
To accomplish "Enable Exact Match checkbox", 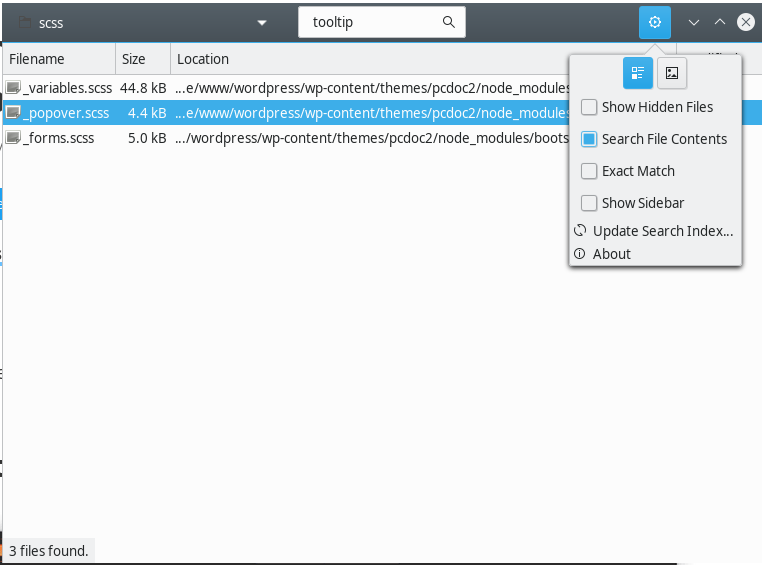I will tap(589, 171).
